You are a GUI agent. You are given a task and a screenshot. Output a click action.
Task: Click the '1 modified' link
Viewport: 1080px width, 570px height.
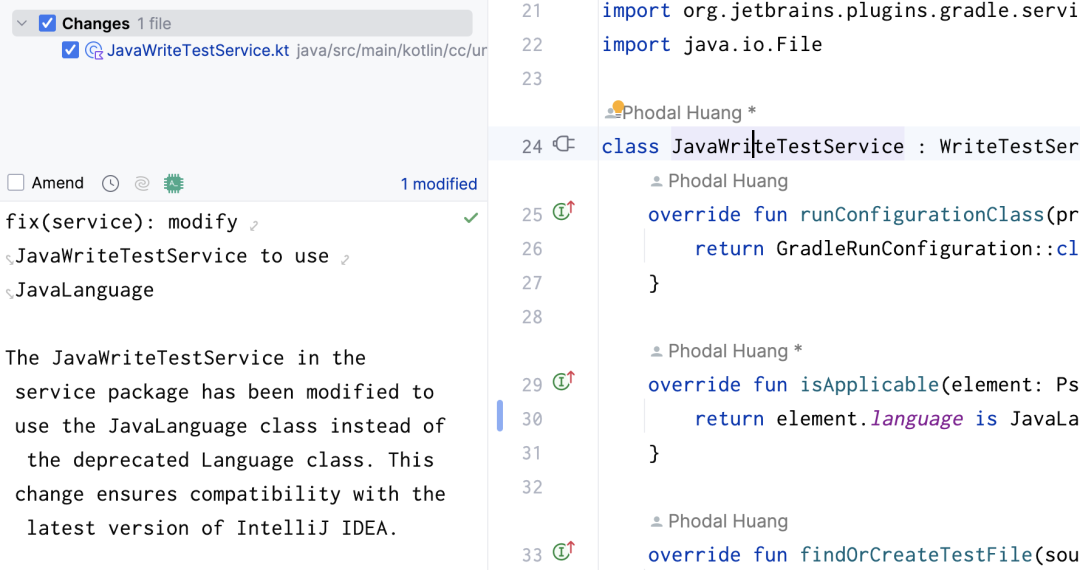click(439, 184)
